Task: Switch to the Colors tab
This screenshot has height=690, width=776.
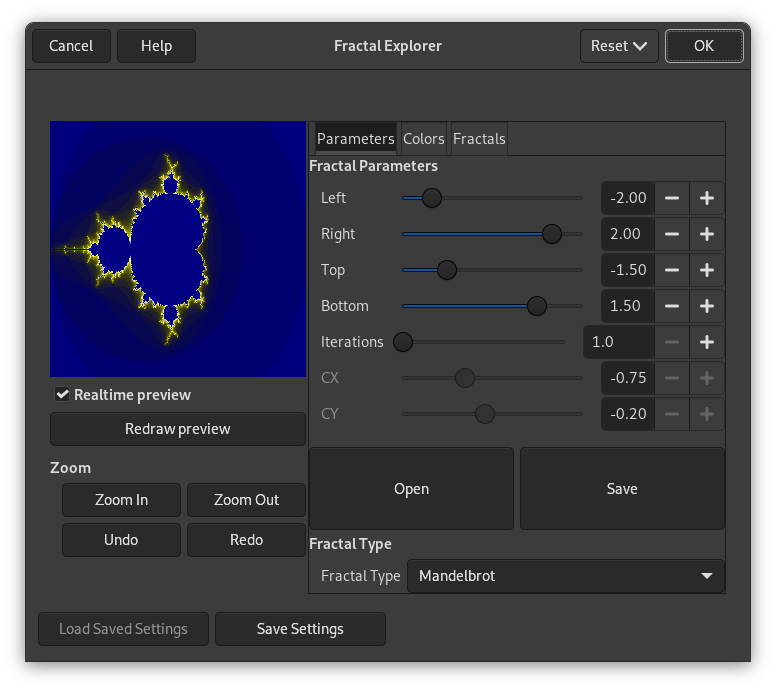Action: point(423,139)
